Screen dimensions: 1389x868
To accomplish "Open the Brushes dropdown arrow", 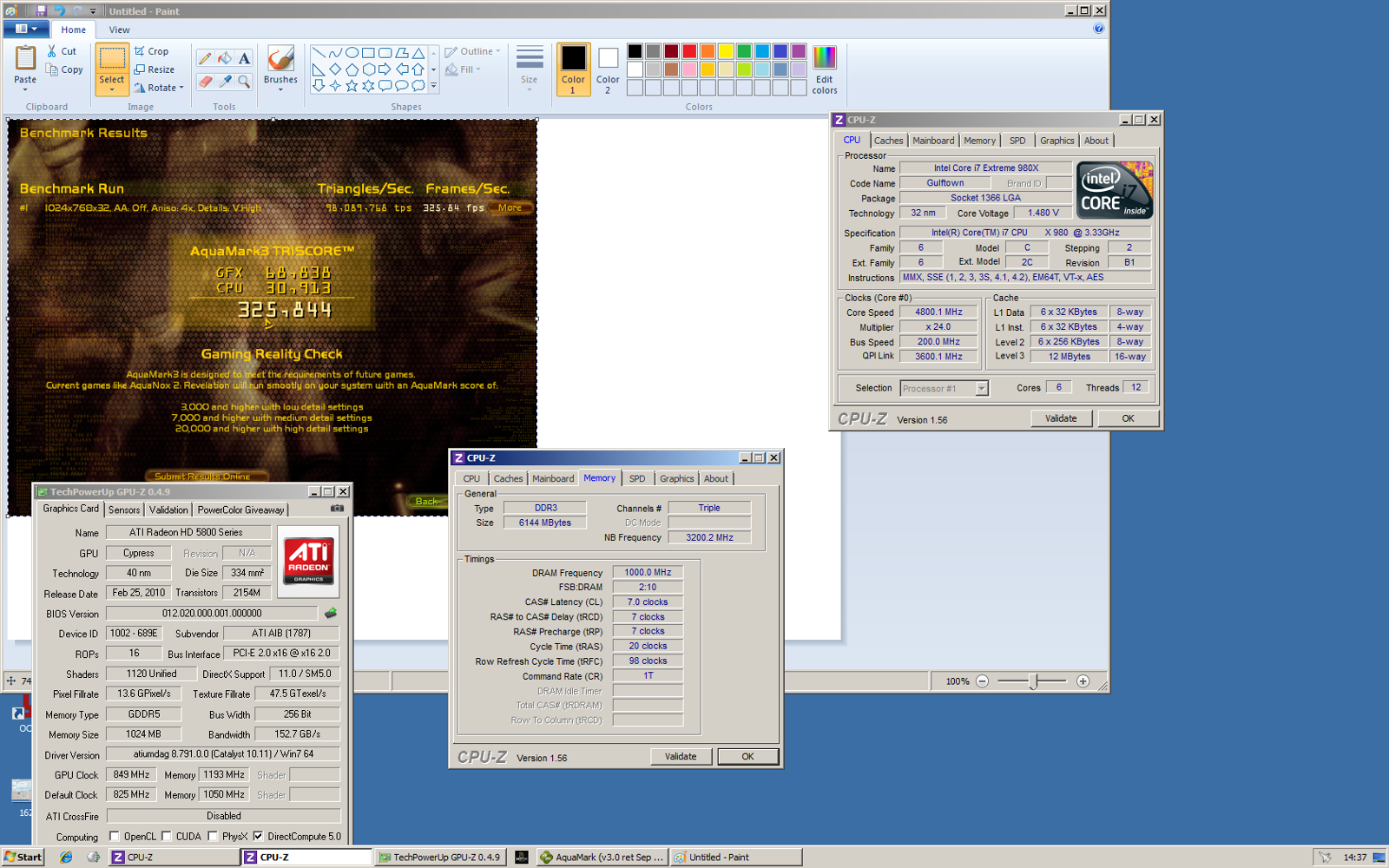I will click(x=280, y=89).
